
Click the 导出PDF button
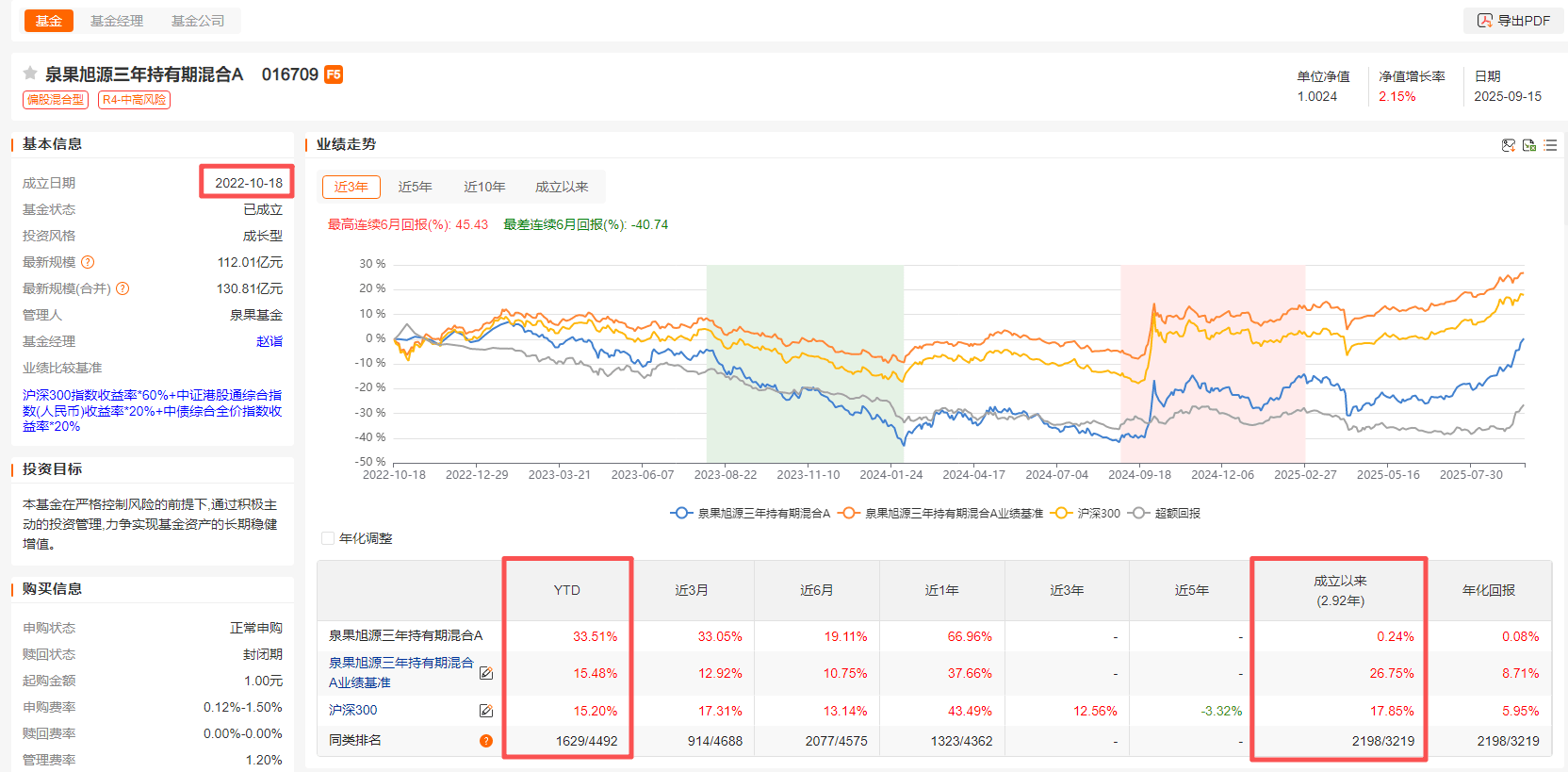(1513, 21)
